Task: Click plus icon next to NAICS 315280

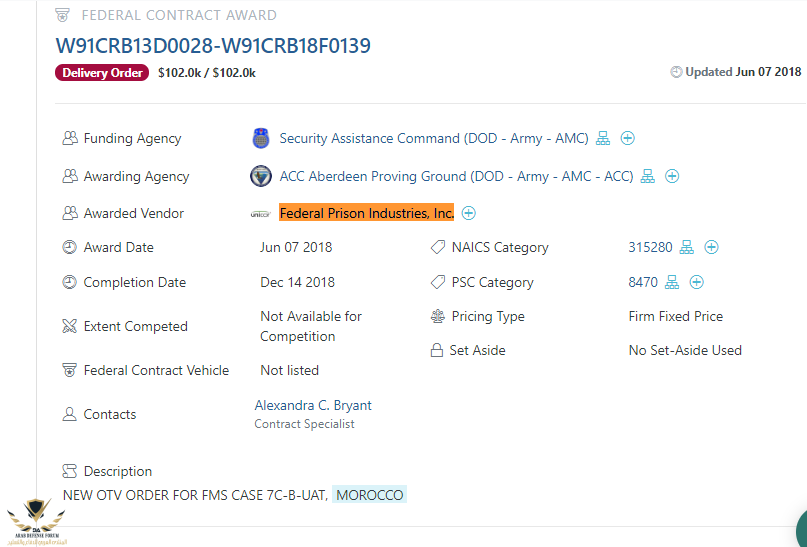Action: pyautogui.click(x=711, y=247)
